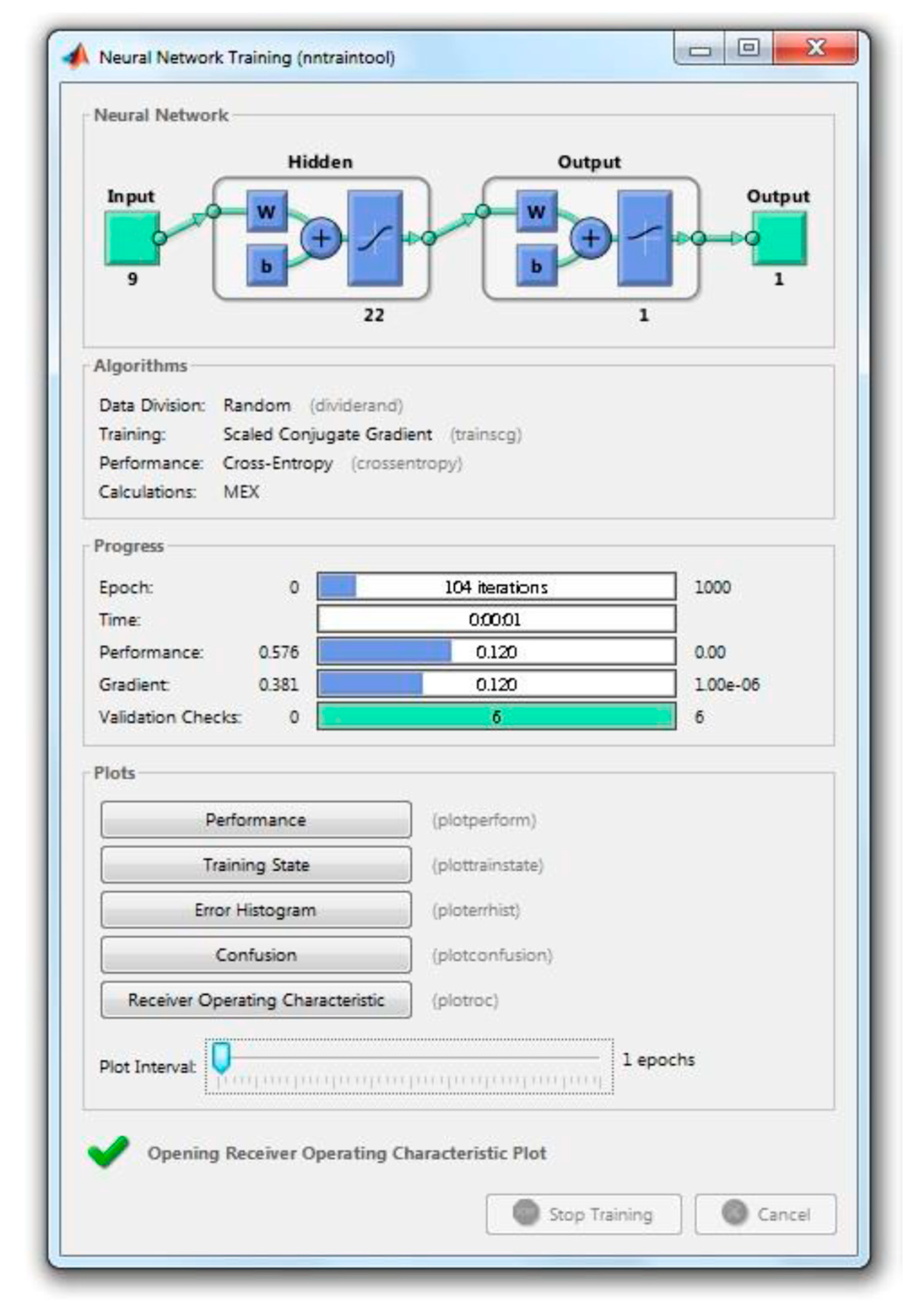This screenshot has height=1316, width=916.
Task: Click the Hidden layer bias b block
Action: (x=267, y=266)
